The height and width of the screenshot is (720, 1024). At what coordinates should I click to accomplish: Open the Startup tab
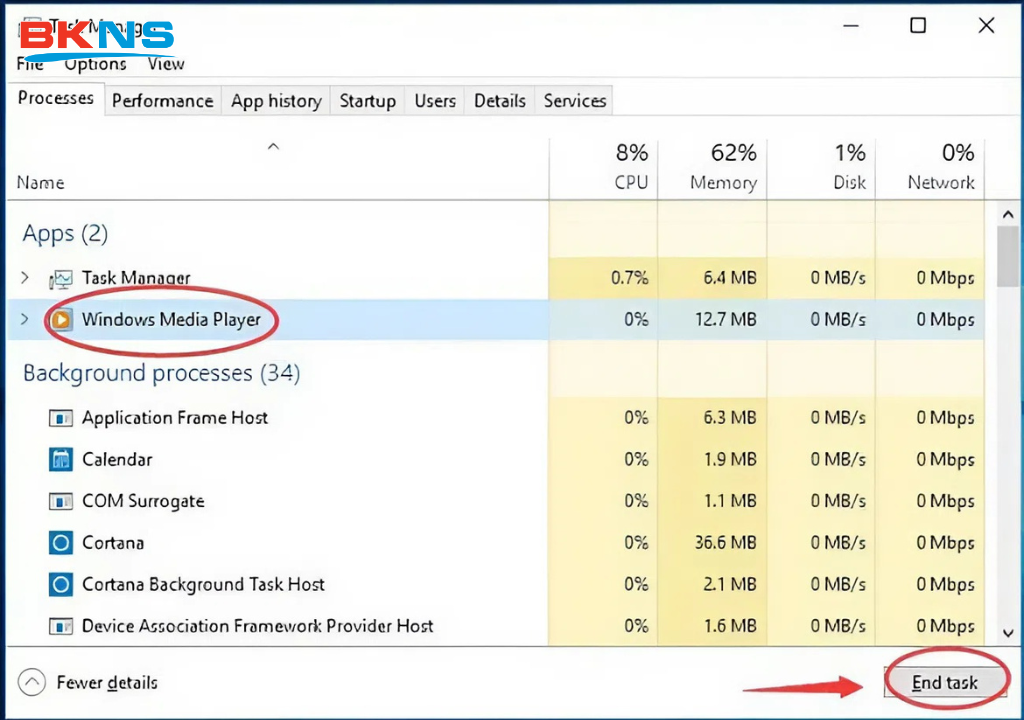pyautogui.click(x=367, y=101)
